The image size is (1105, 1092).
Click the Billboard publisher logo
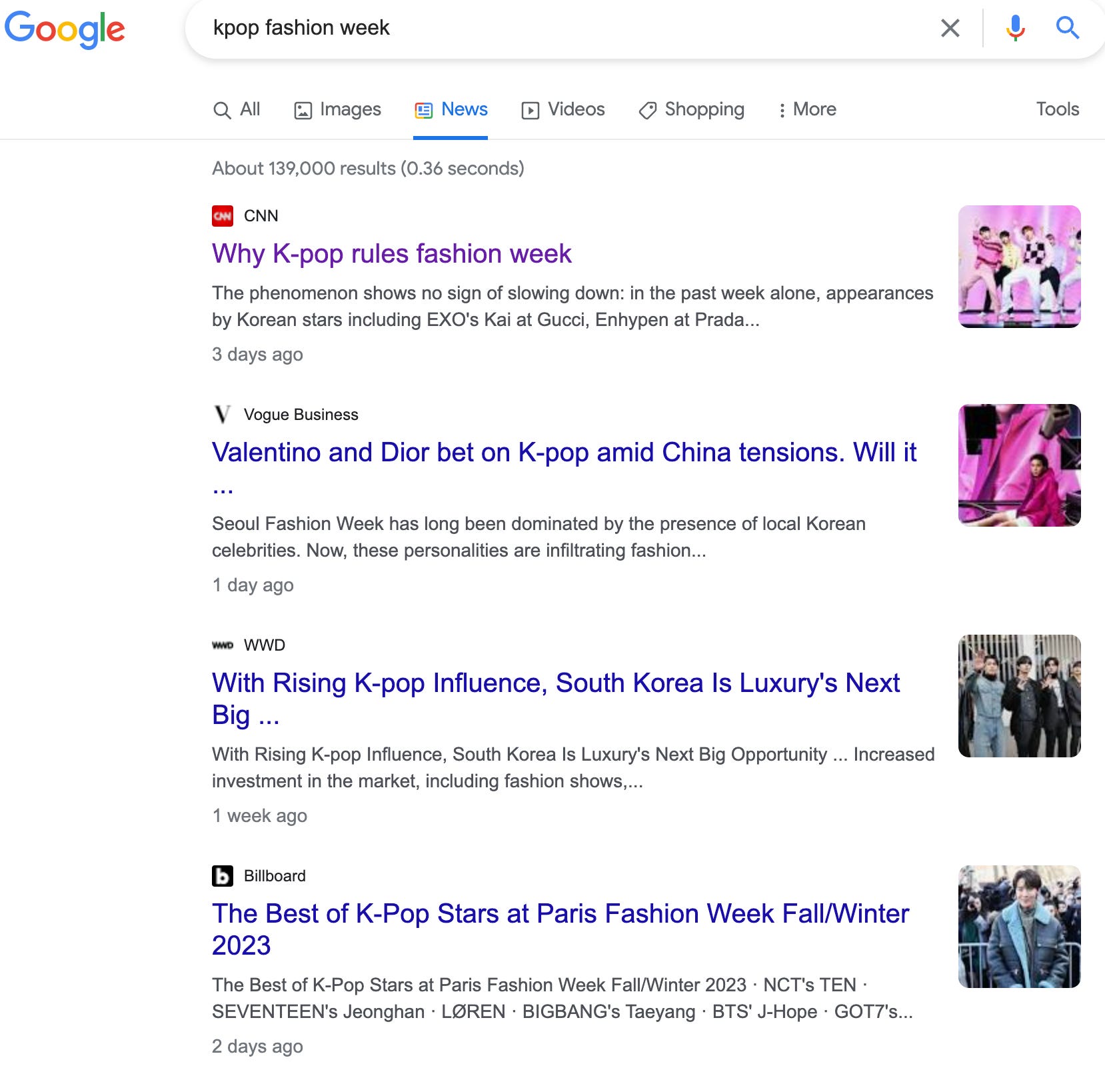pos(223,875)
